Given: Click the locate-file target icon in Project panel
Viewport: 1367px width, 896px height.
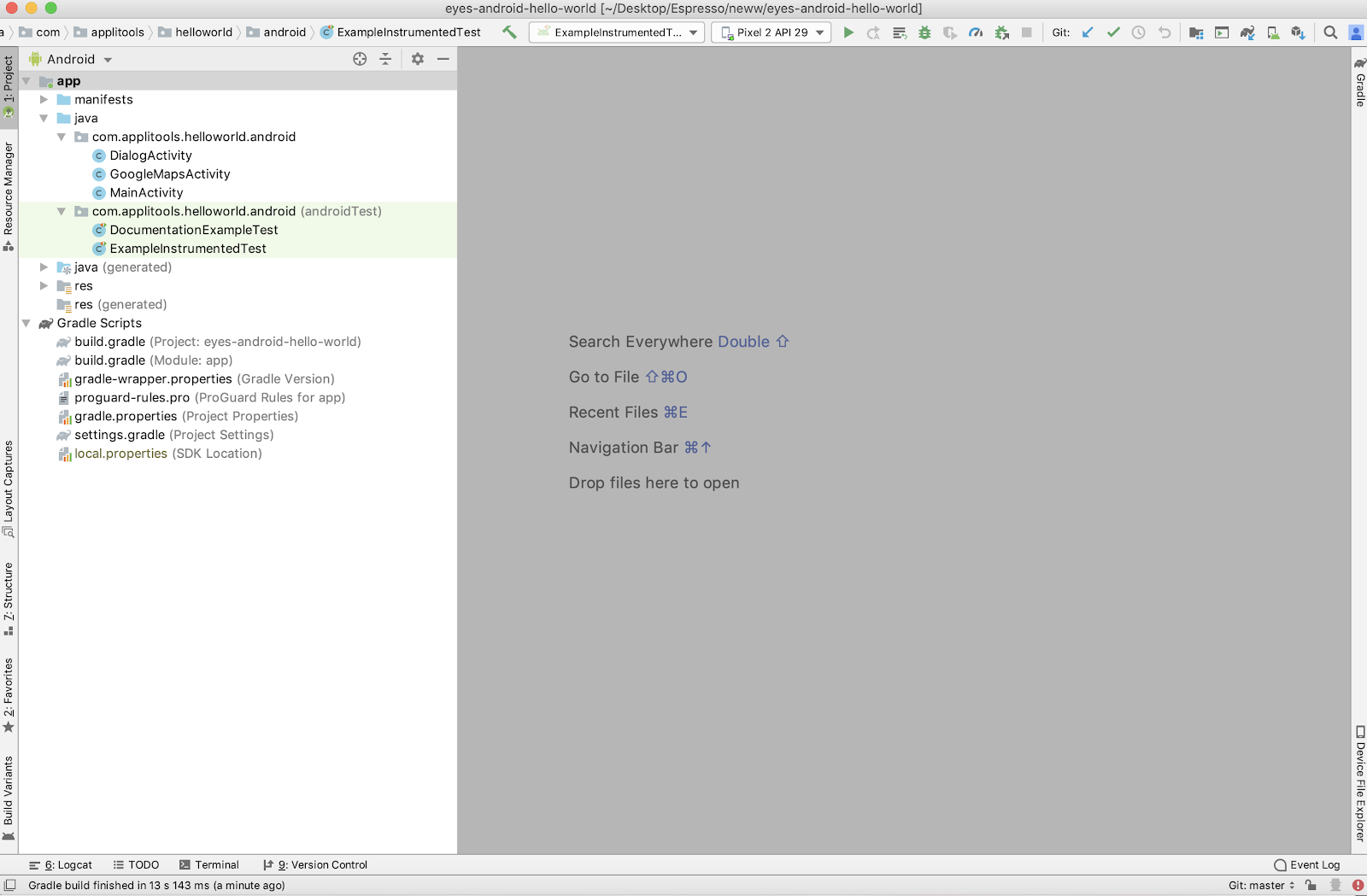Looking at the screenshot, I should click(360, 59).
